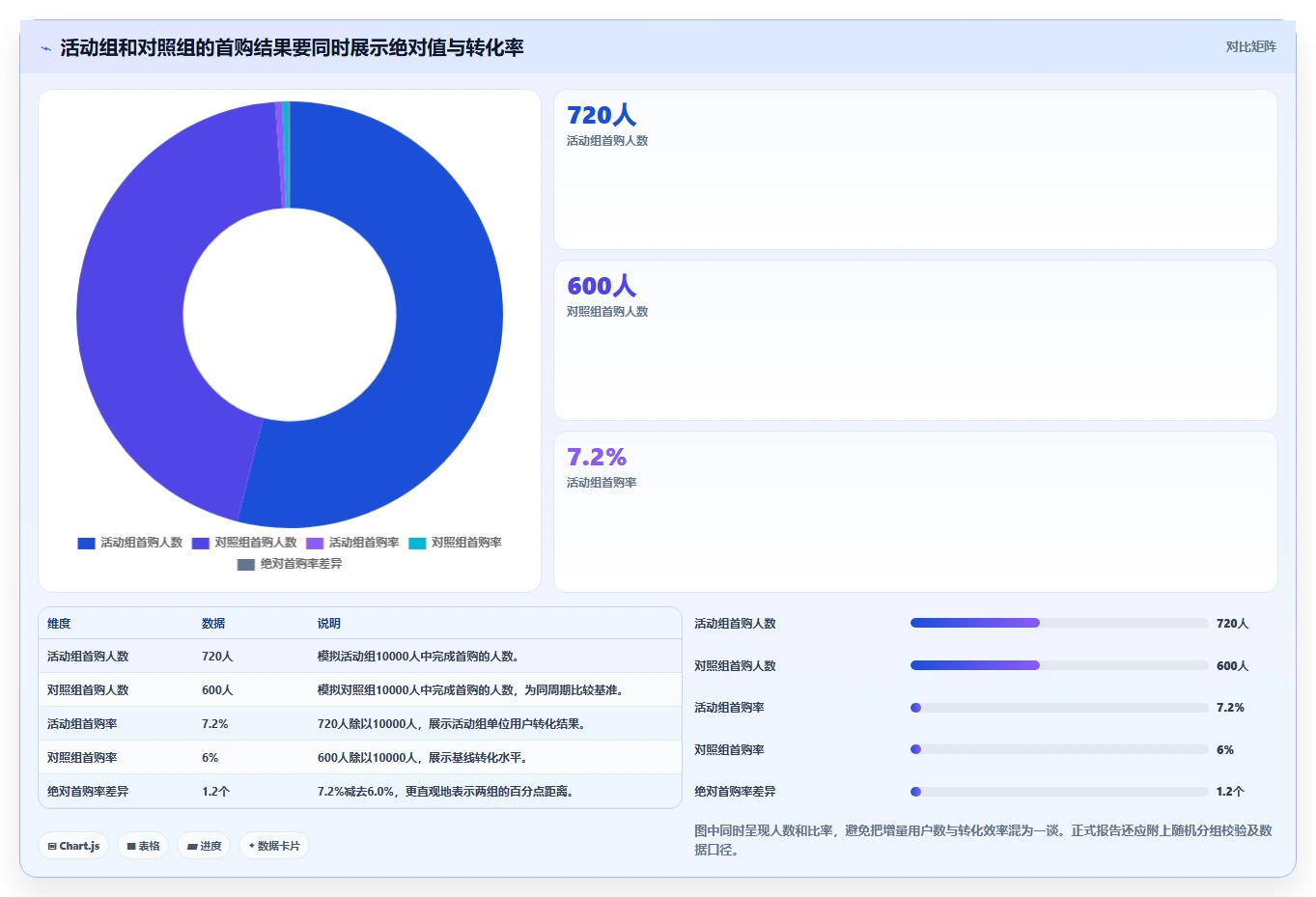1316x897 pixels.
Task: Click the 1.2个 value beside the progress bar
Action: pos(1230,792)
